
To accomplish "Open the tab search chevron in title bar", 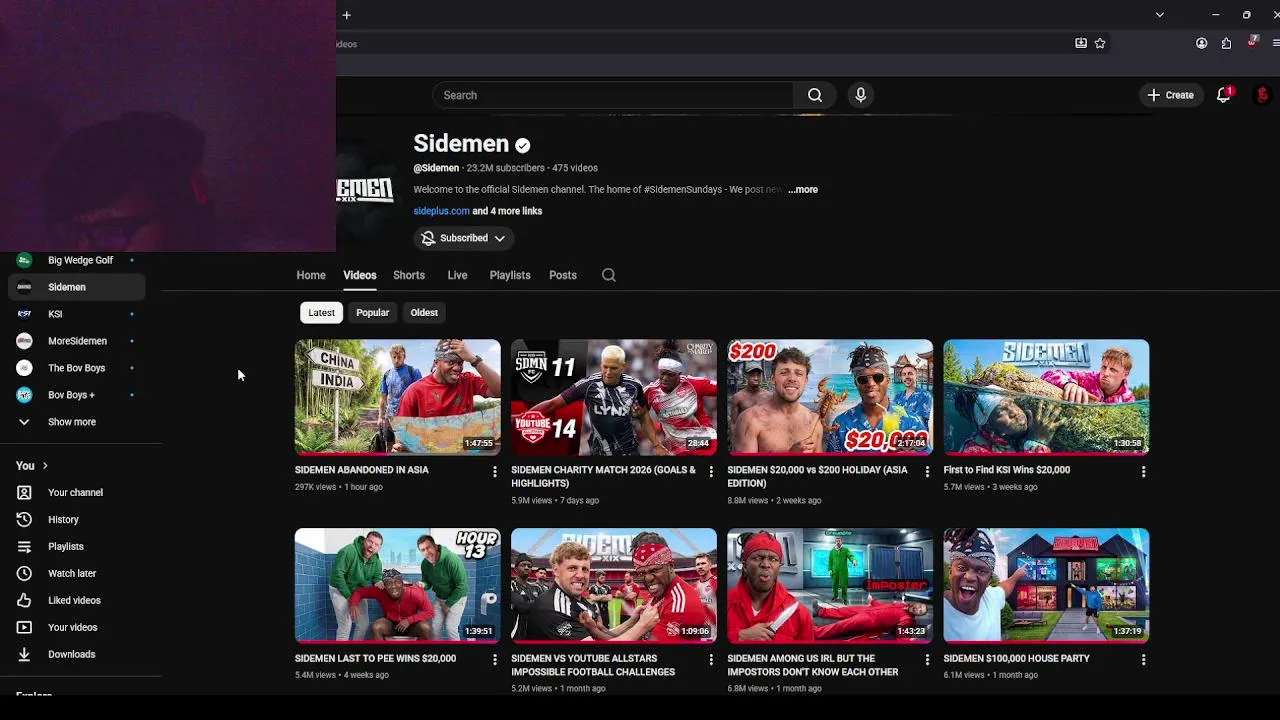I will (x=1159, y=15).
